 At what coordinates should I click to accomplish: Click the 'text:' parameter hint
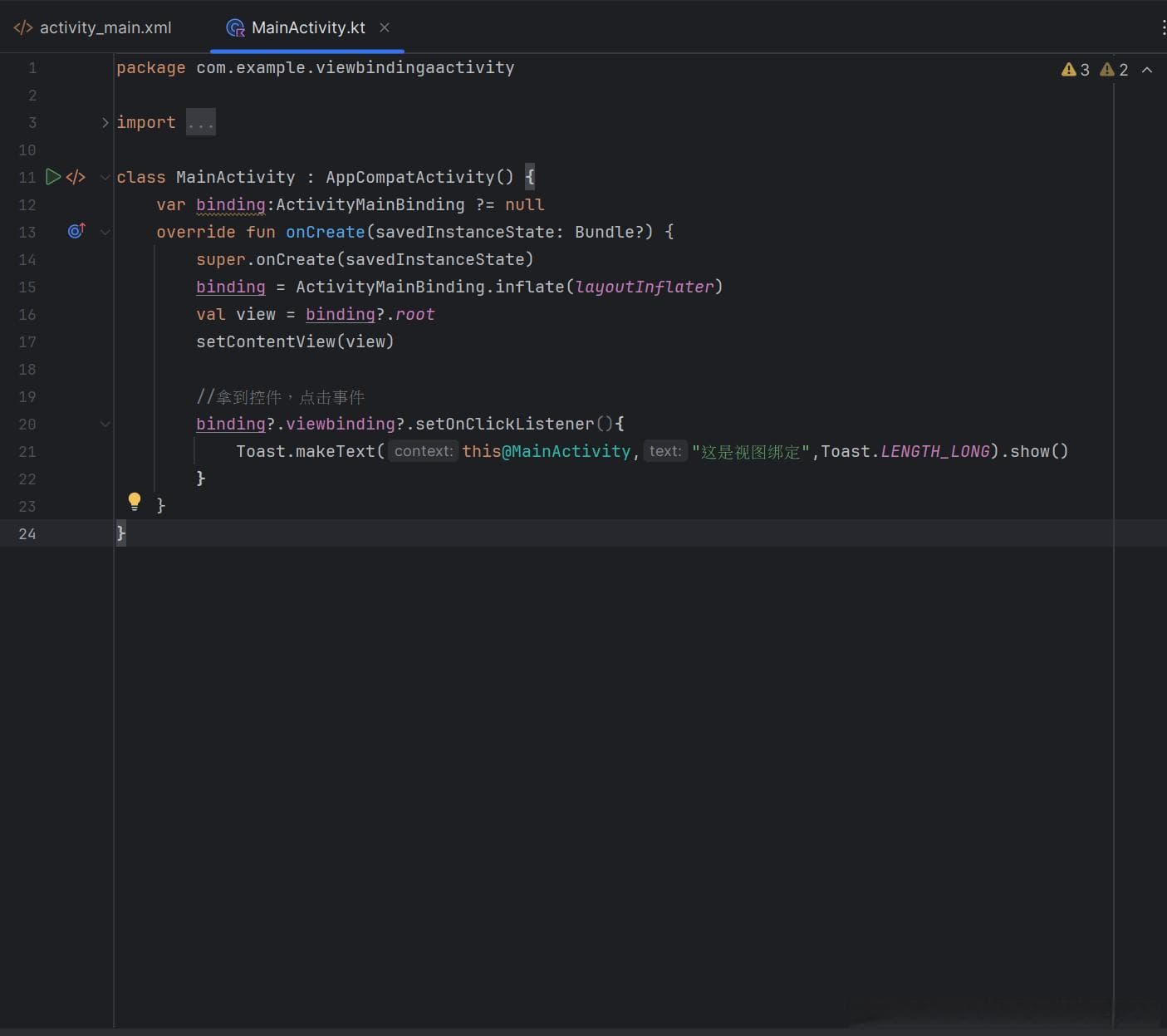[x=665, y=451]
